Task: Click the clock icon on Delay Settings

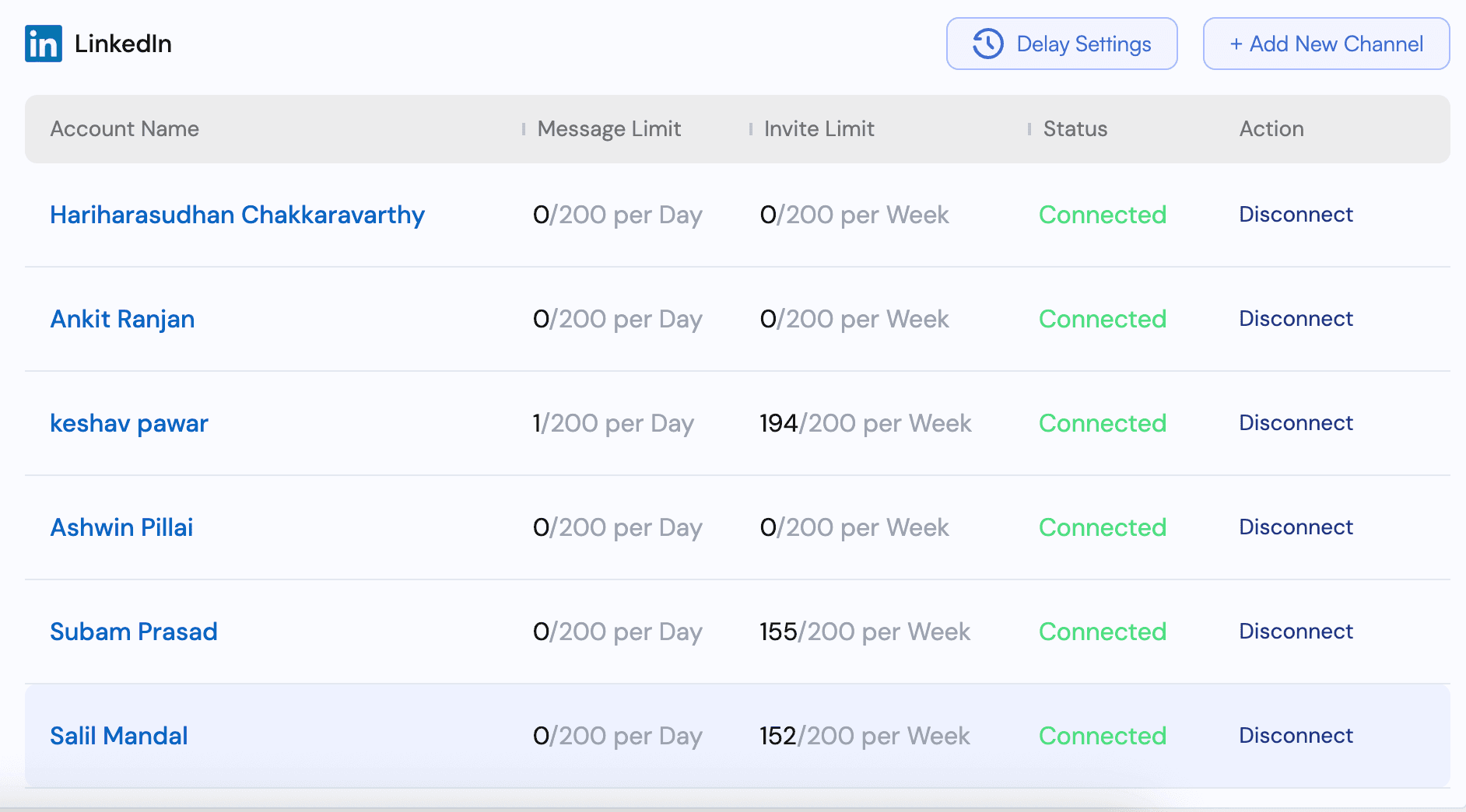Action: pyautogui.click(x=987, y=44)
